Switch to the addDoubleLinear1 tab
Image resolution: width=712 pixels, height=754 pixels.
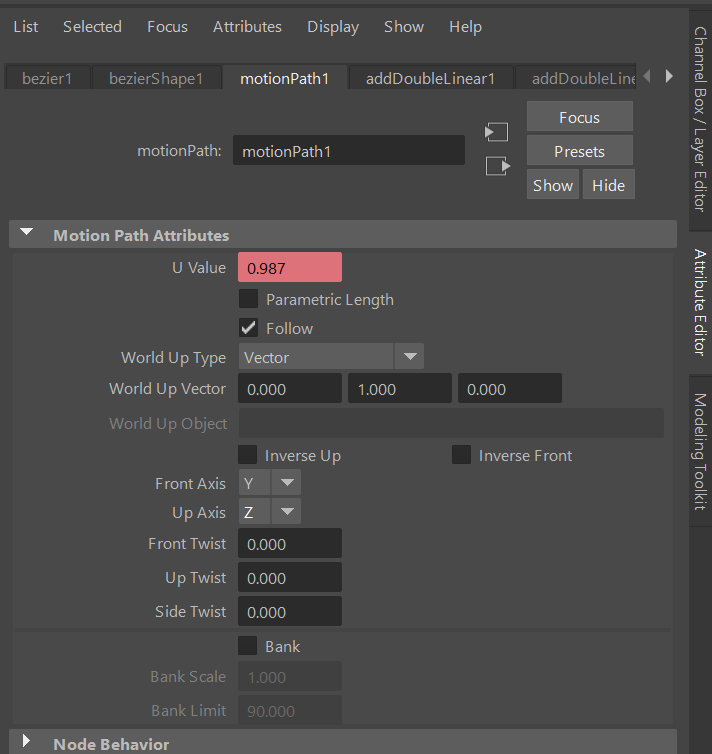[x=430, y=78]
